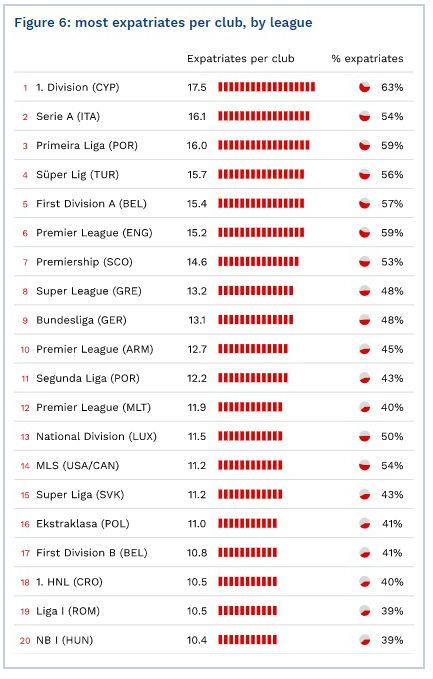Select the Serie A (ITA) league label

coord(68,116)
